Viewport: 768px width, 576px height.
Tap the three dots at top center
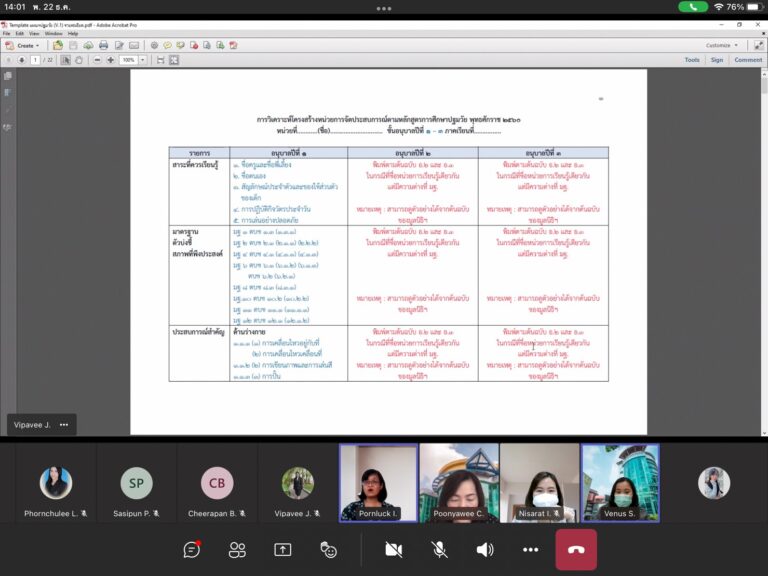[384, 8]
